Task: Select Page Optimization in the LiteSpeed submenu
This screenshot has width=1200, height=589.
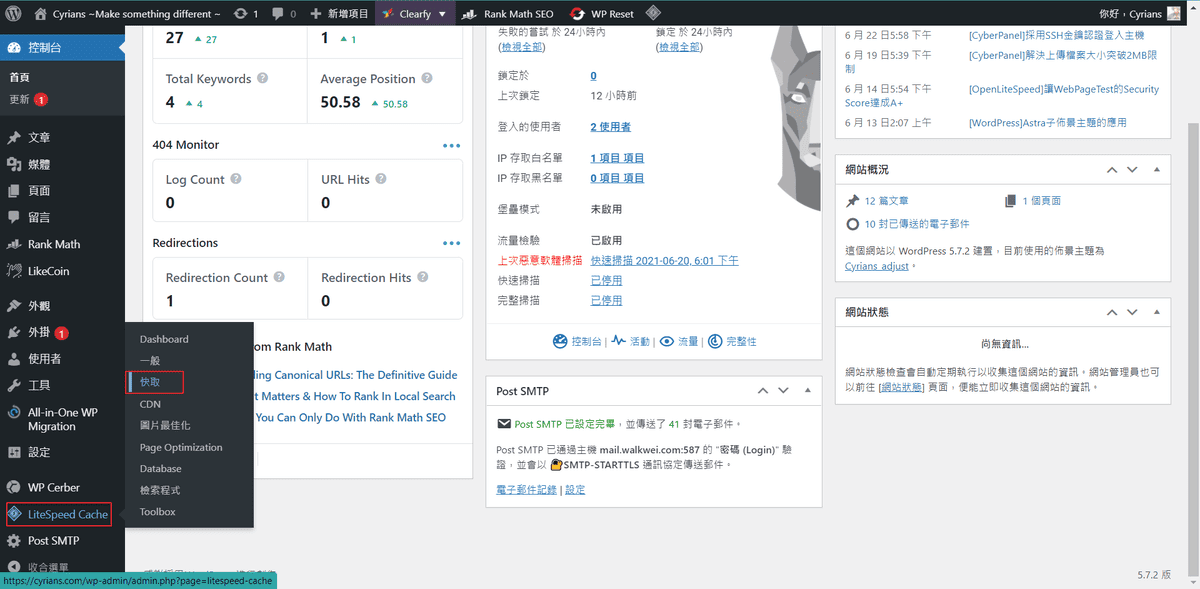Action: [x=181, y=447]
